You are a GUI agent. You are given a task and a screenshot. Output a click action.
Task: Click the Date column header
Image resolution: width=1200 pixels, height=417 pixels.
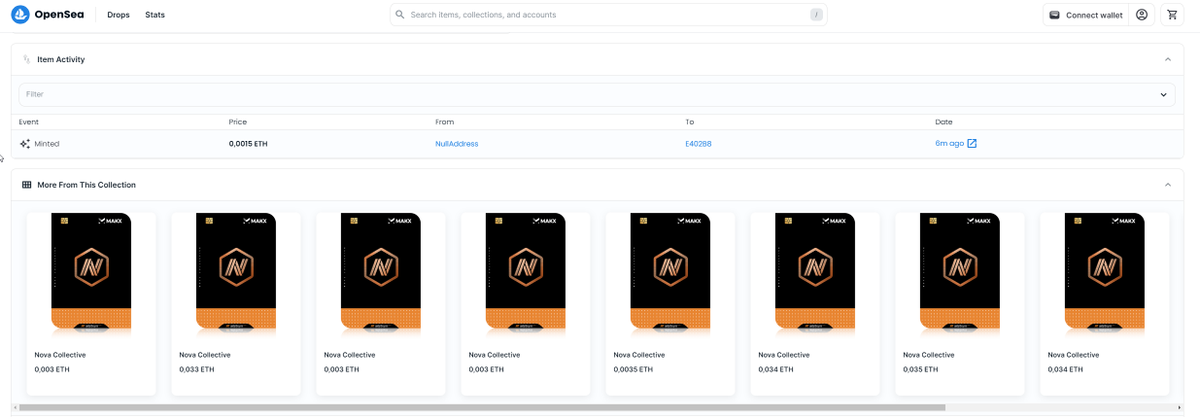944,122
